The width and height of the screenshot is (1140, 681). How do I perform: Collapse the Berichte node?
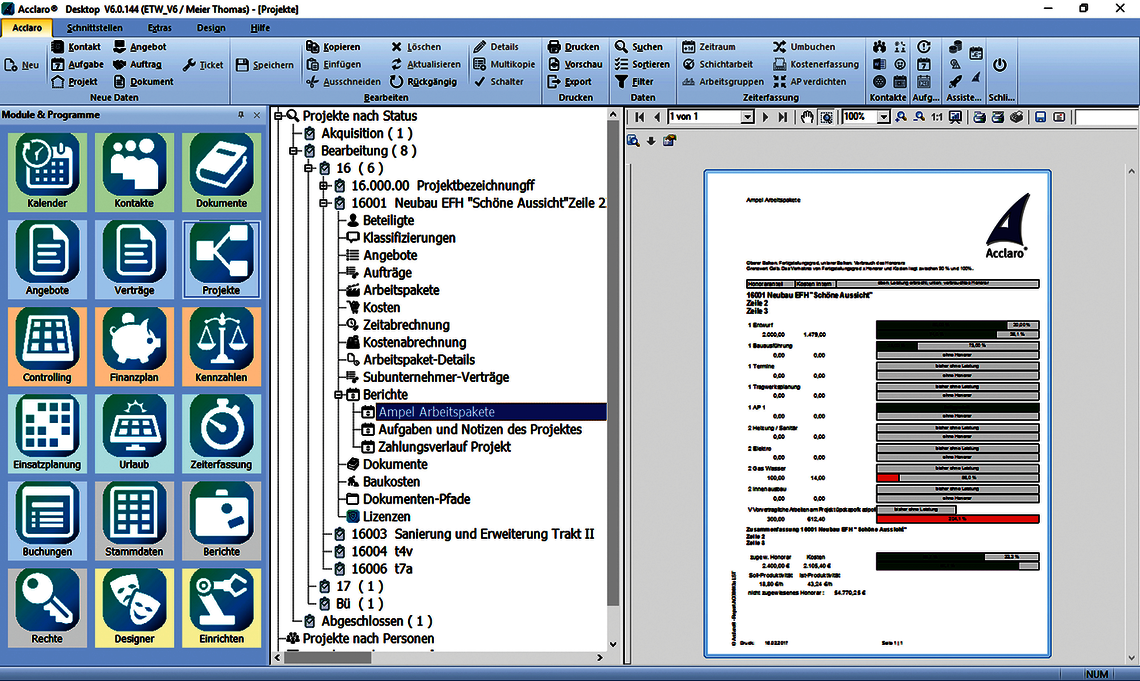pyautogui.click(x=339, y=395)
